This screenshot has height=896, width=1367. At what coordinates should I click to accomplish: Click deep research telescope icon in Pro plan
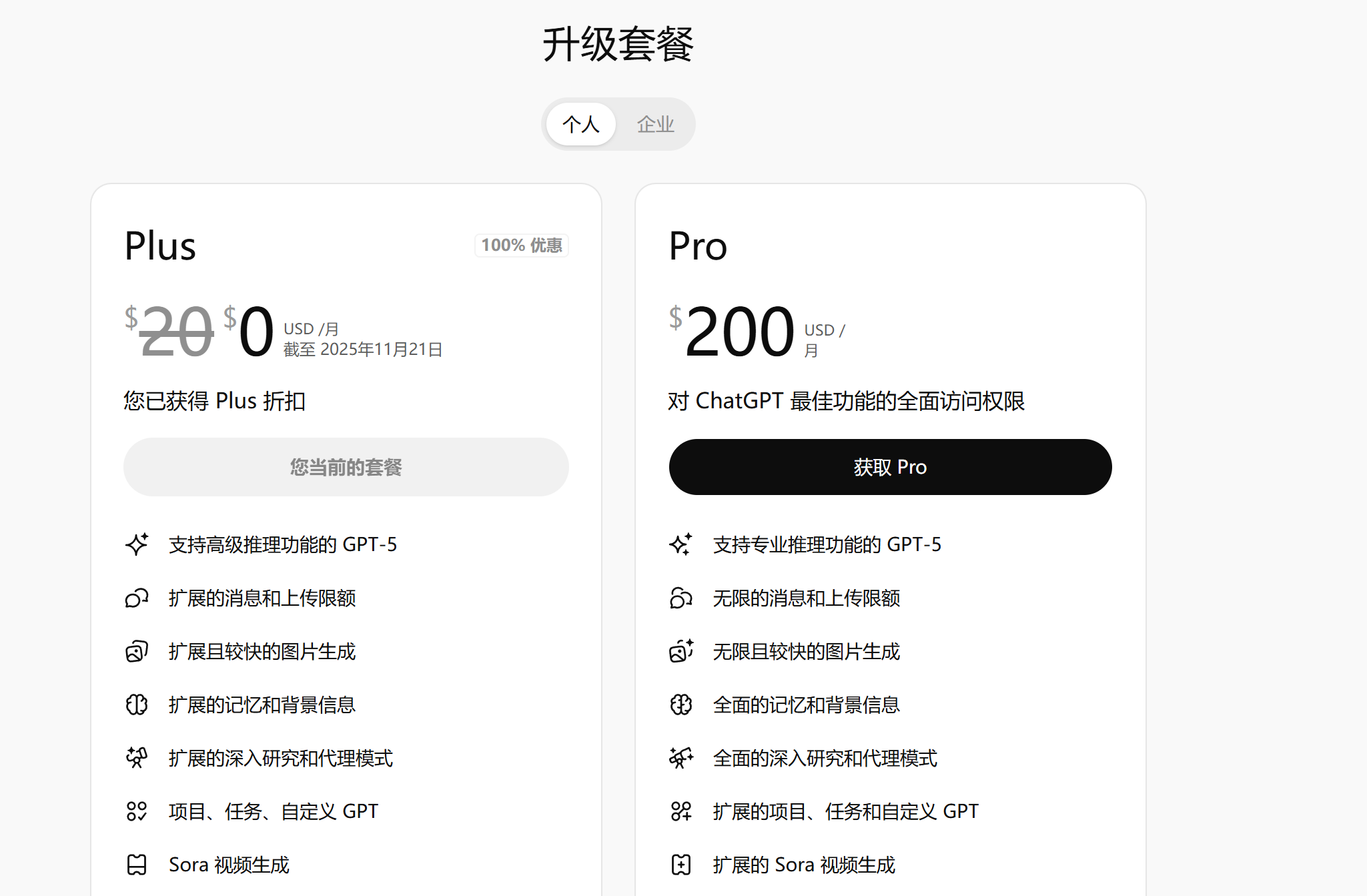tap(681, 758)
